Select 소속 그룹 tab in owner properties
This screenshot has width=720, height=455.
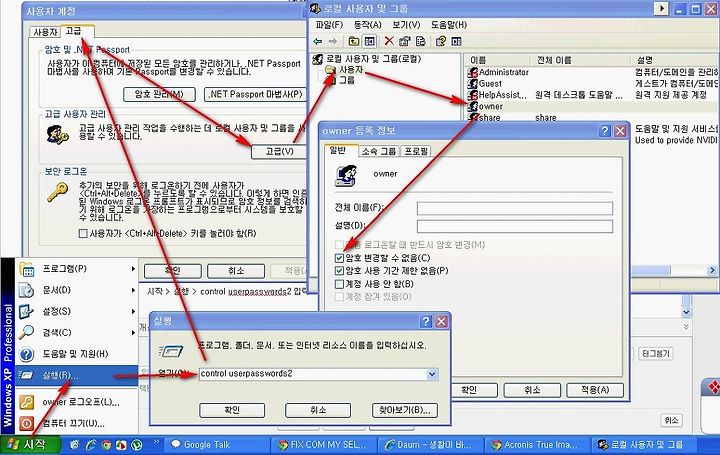point(379,151)
